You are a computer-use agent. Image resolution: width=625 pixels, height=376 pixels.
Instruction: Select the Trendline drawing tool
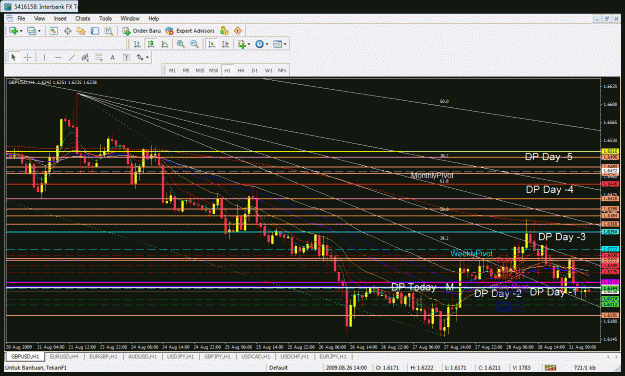[x=71, y=57]
